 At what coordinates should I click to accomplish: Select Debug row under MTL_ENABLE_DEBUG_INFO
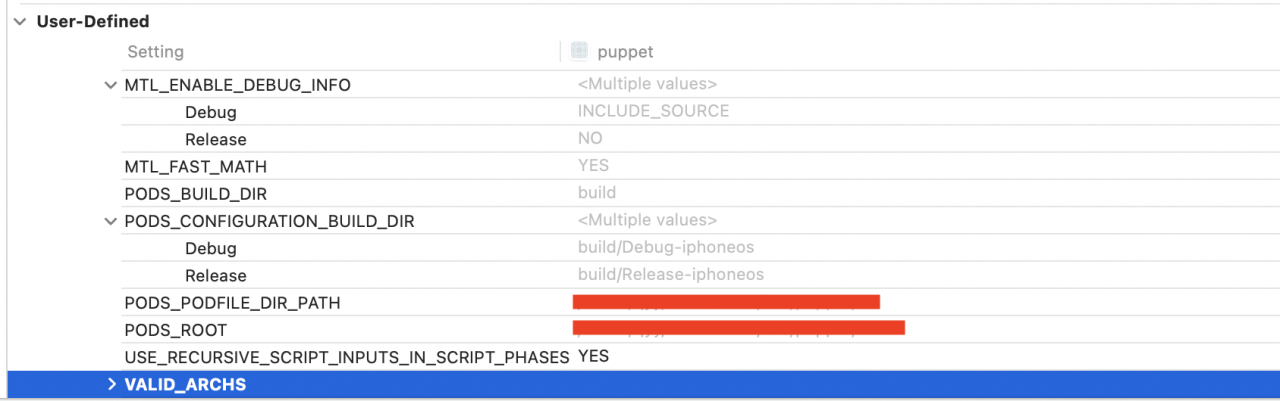210,112
